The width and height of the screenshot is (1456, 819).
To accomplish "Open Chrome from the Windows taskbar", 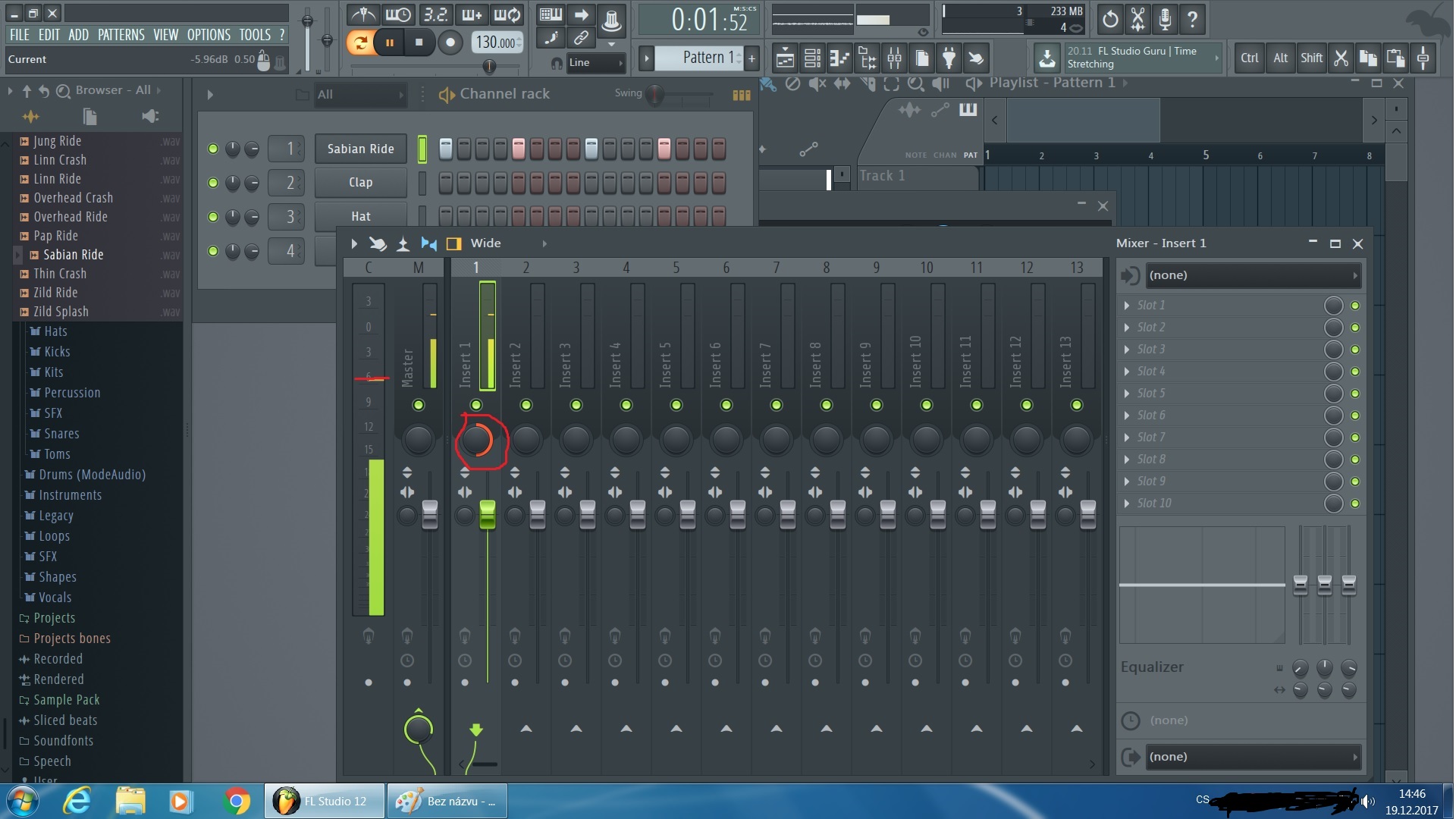I will pos(237,801).
